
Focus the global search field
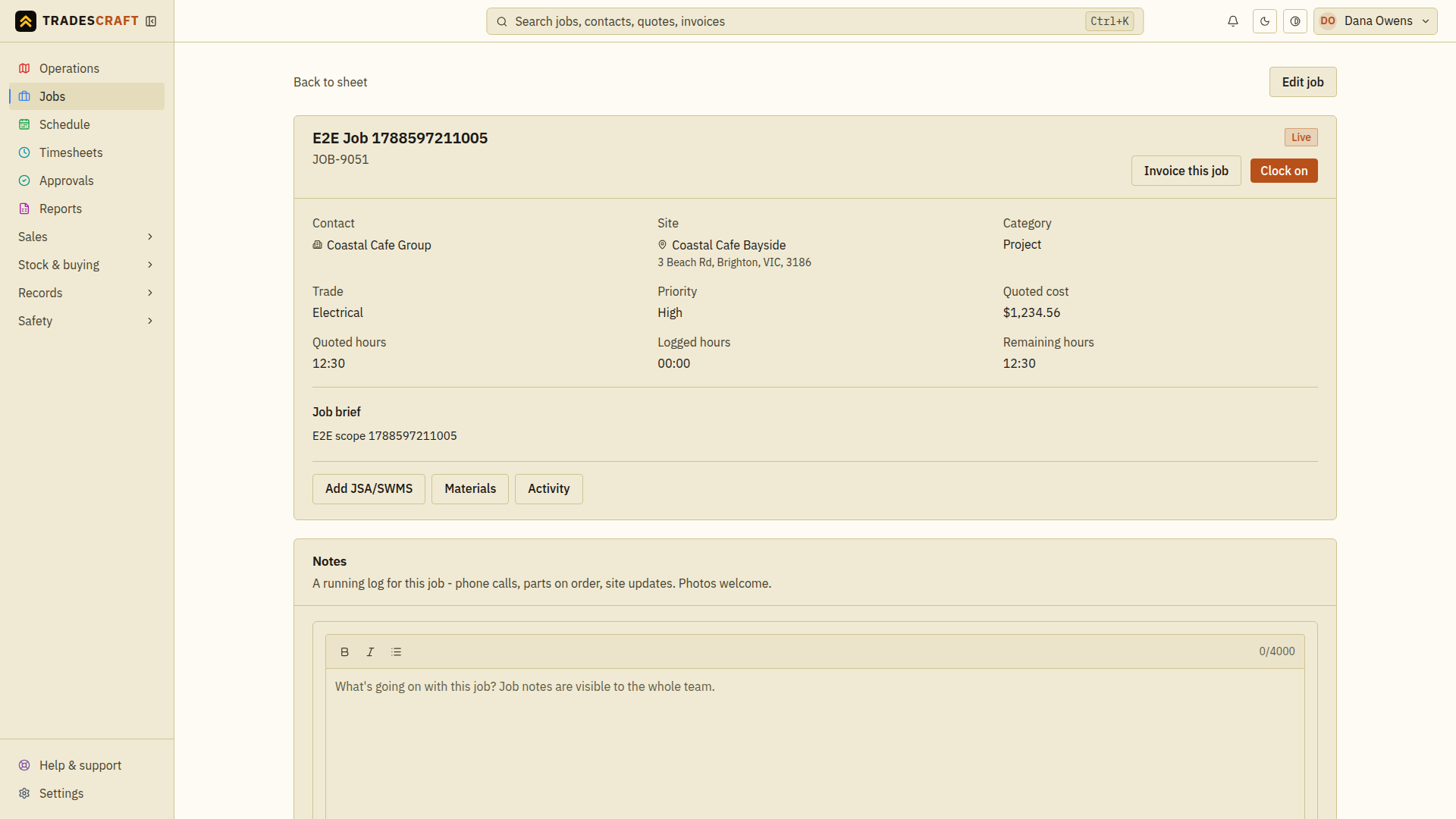tap(814, 21)
